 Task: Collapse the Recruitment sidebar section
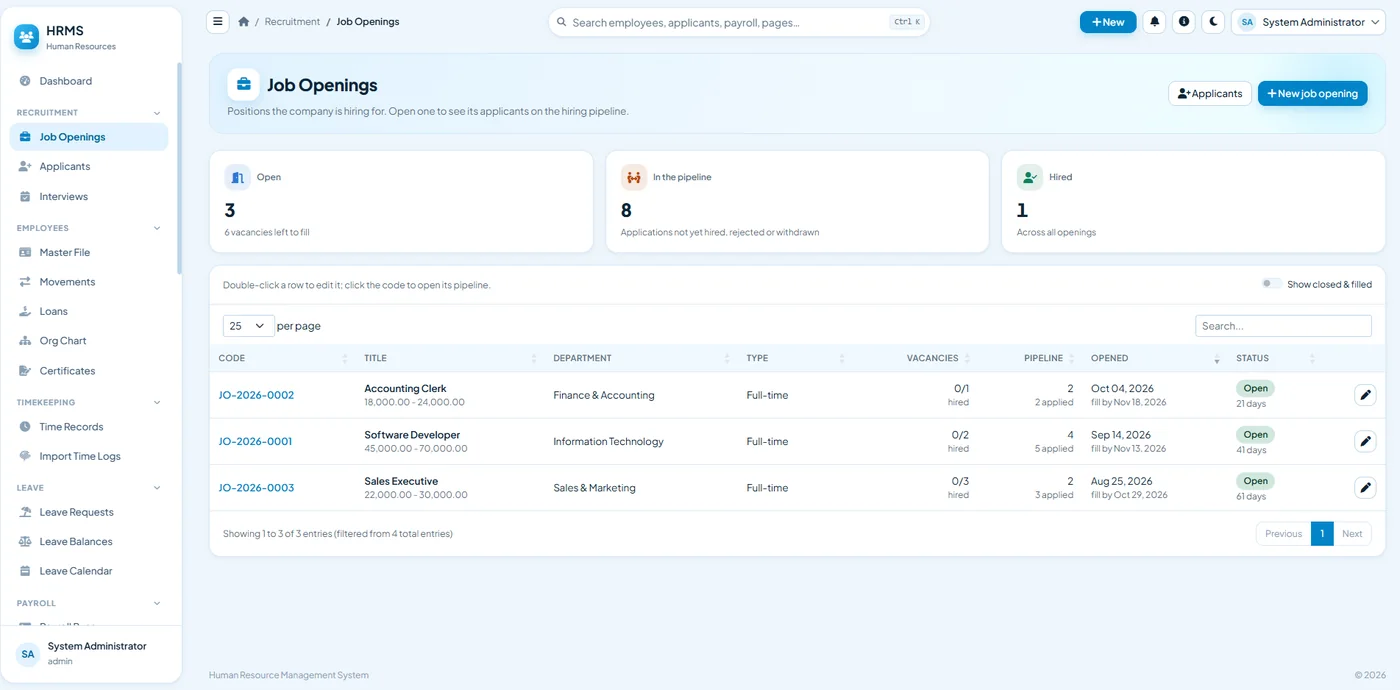[89, 113]
